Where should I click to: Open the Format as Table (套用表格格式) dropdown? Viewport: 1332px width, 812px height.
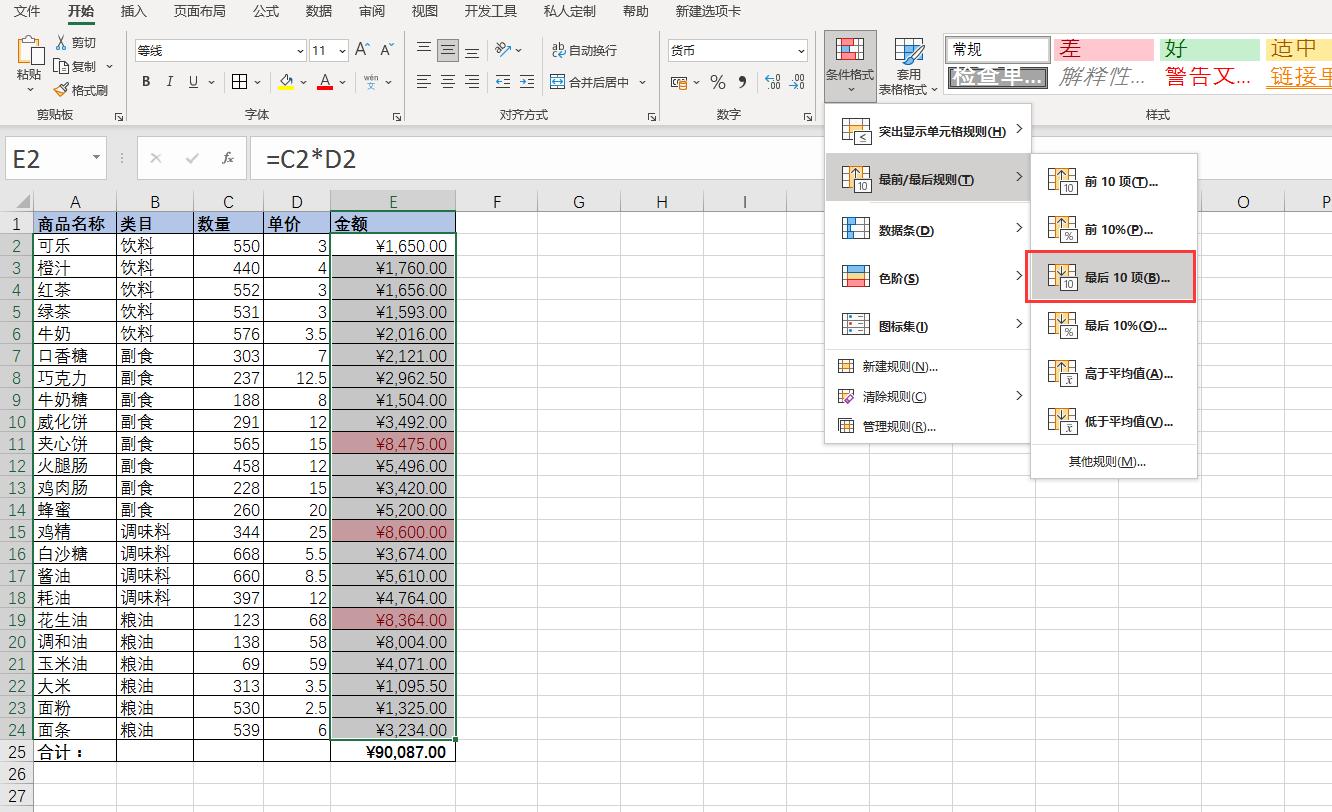tap(908, 65)
